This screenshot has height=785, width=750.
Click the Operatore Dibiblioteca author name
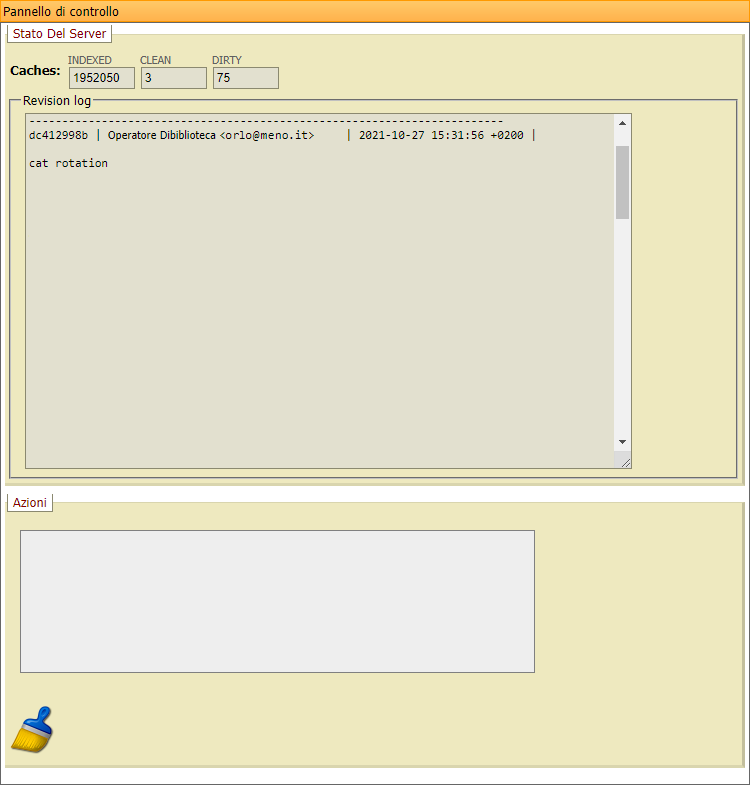pyautogui.click(x=161, y=135)
